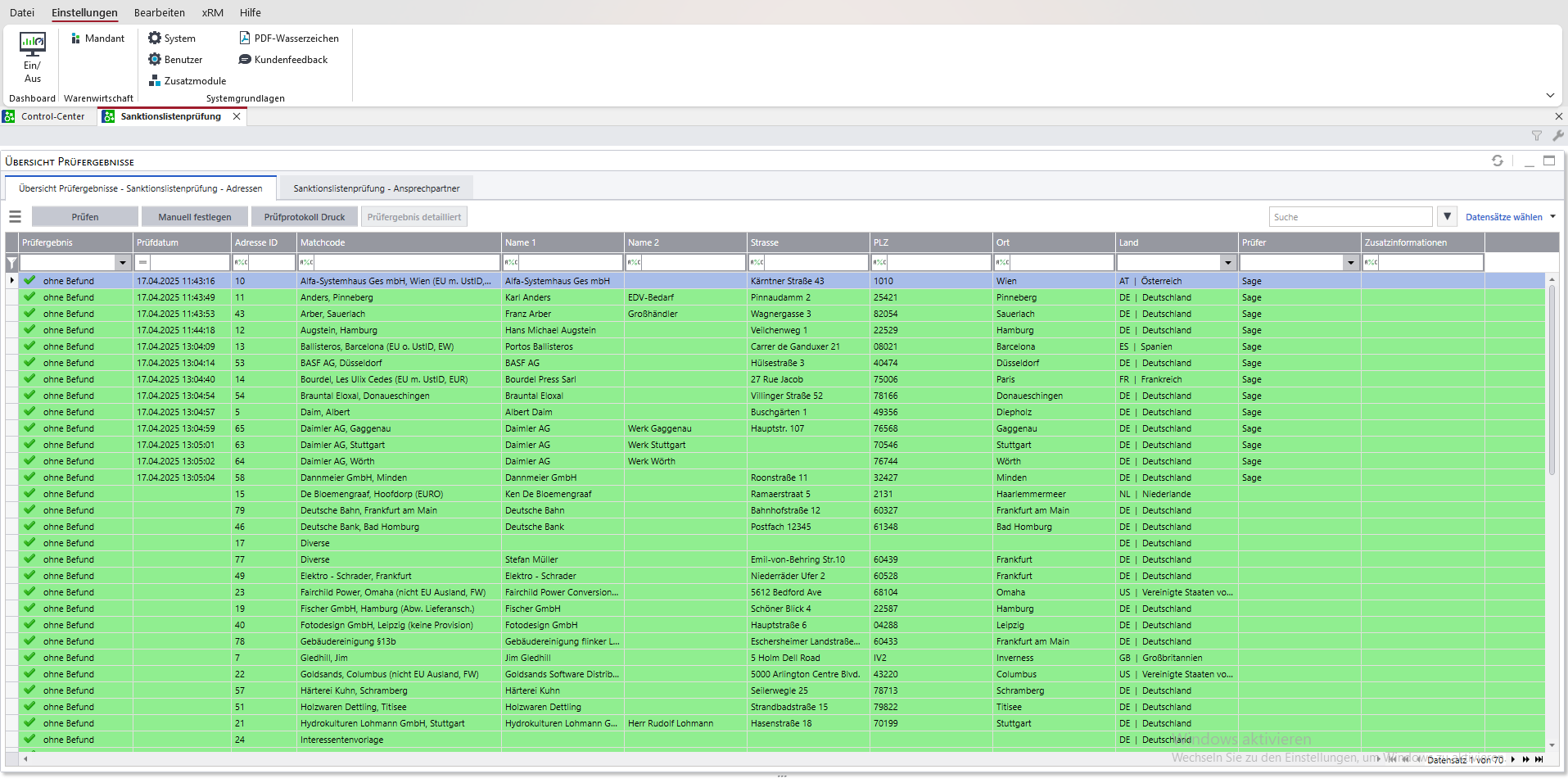Open the Bearbeiten menu
The width and height of the screenshot is (1568, 783).
pos(159,12)
